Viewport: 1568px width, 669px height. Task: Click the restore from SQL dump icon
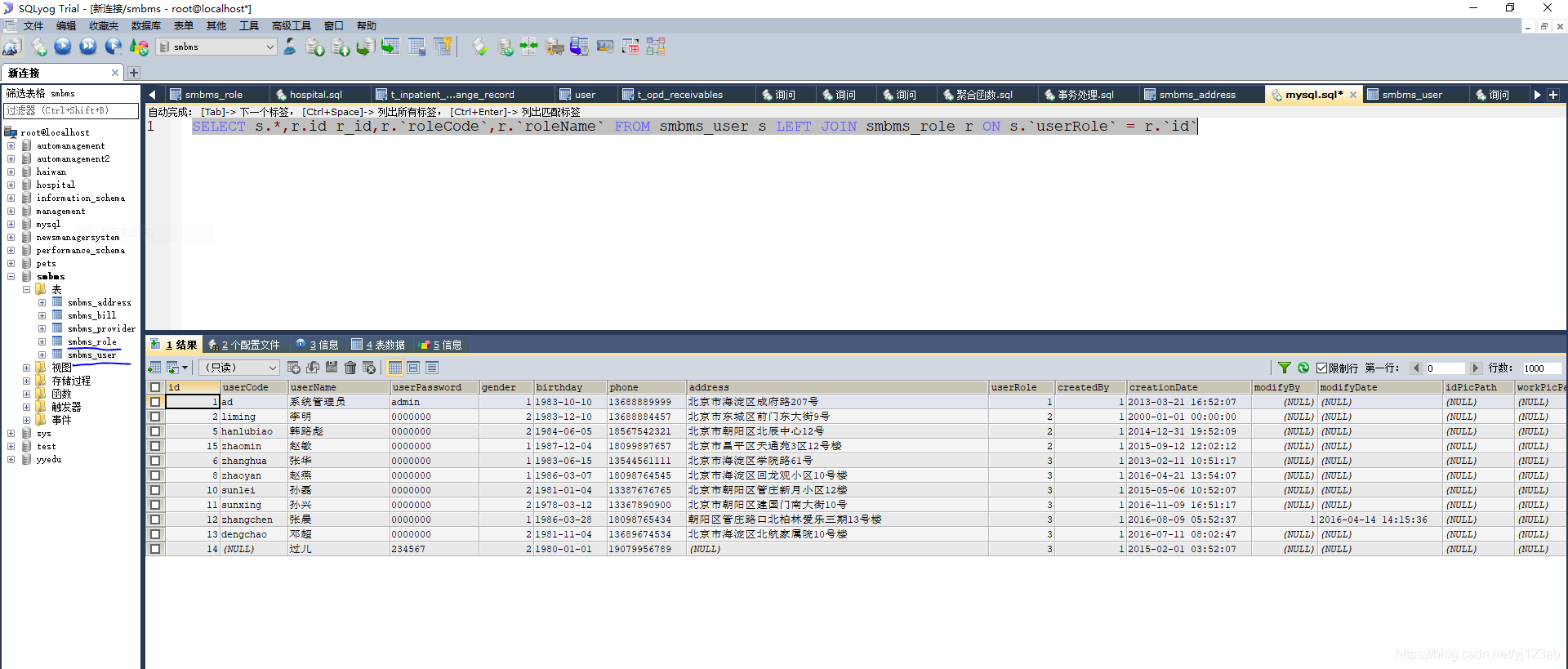[x=366, y=47]
